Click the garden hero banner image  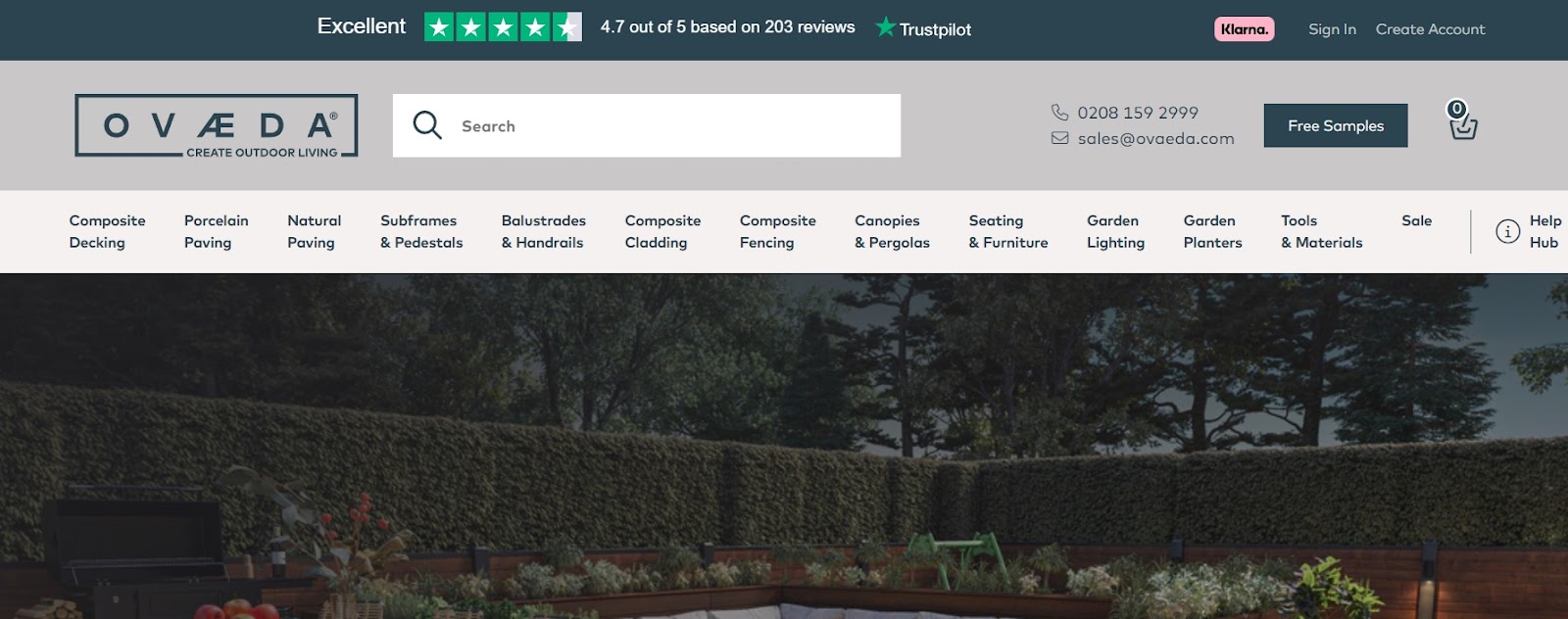click(784, 446)
